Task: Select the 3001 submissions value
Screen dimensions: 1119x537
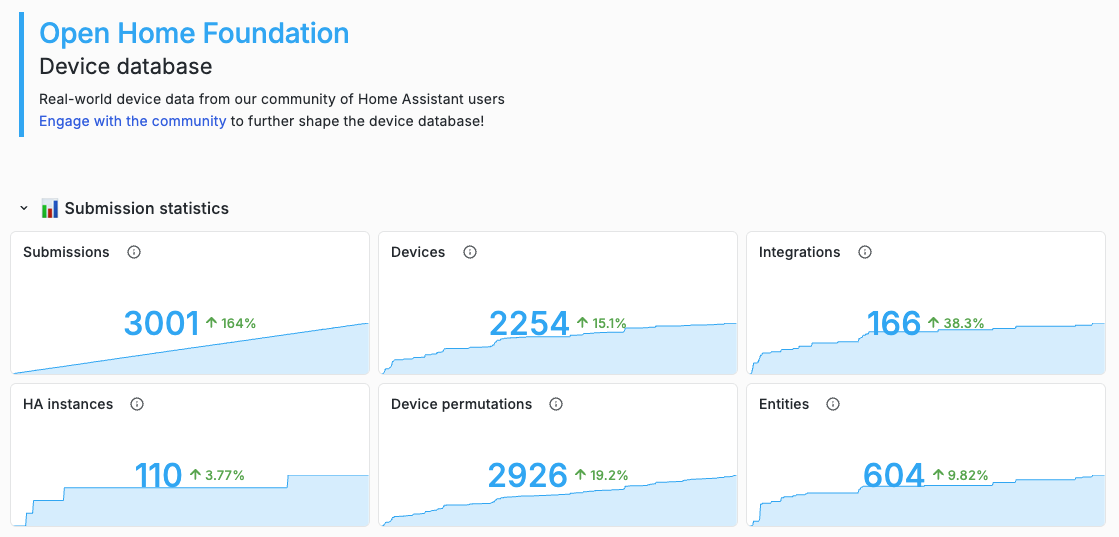Action: coord(162,323)
